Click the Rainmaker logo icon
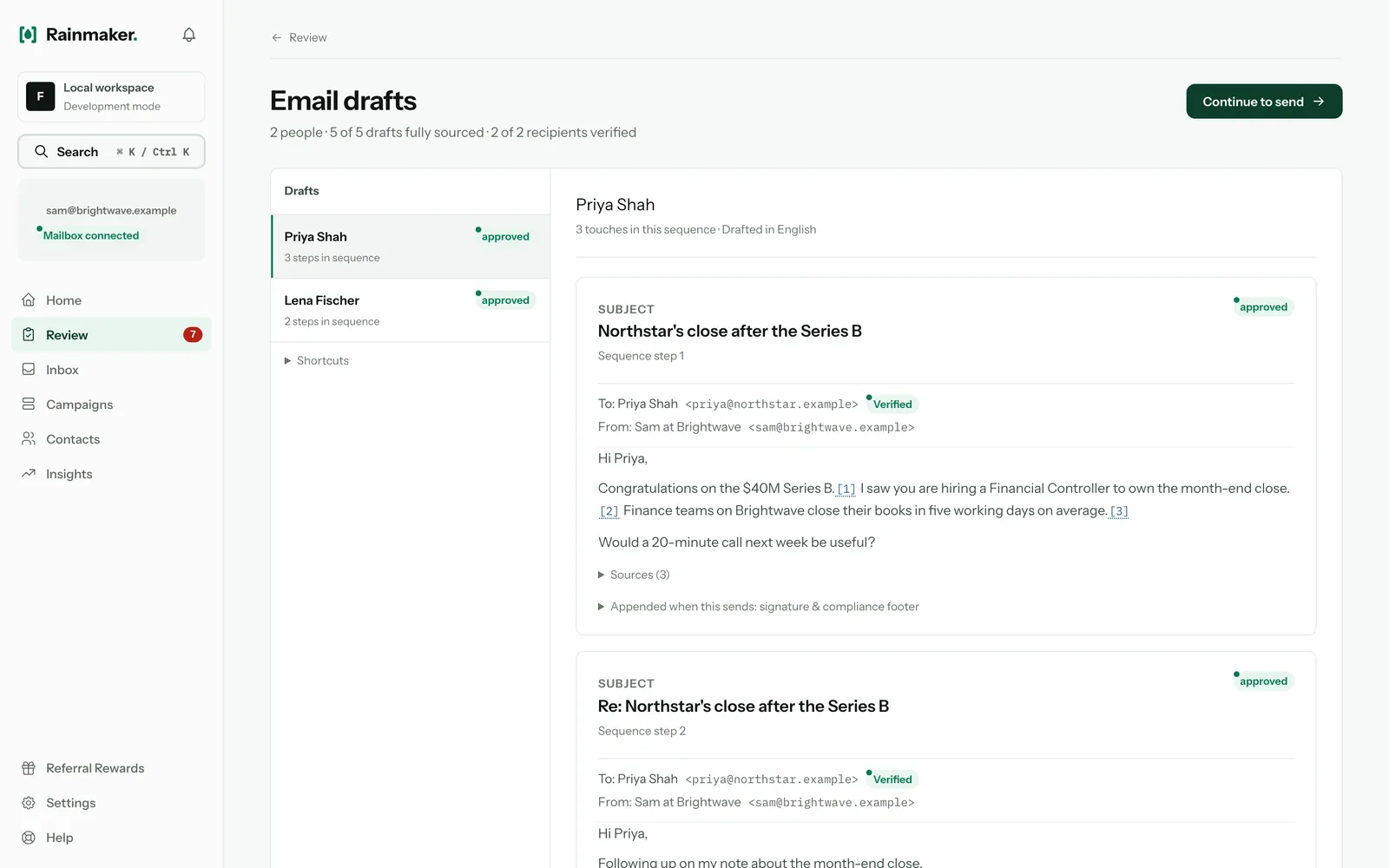 click(x=28, y=35)
